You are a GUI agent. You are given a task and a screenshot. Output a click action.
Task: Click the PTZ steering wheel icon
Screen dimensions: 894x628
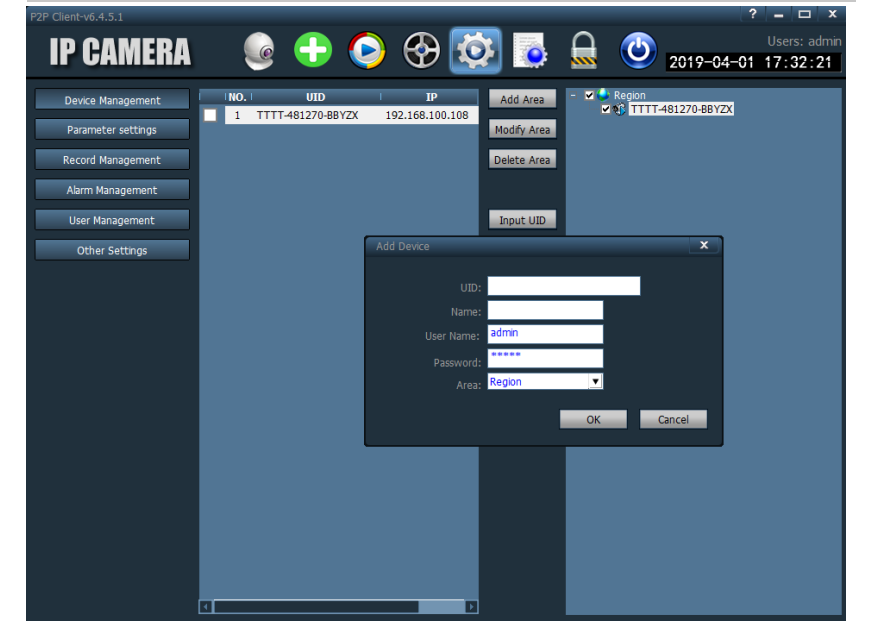click(421, 50)
